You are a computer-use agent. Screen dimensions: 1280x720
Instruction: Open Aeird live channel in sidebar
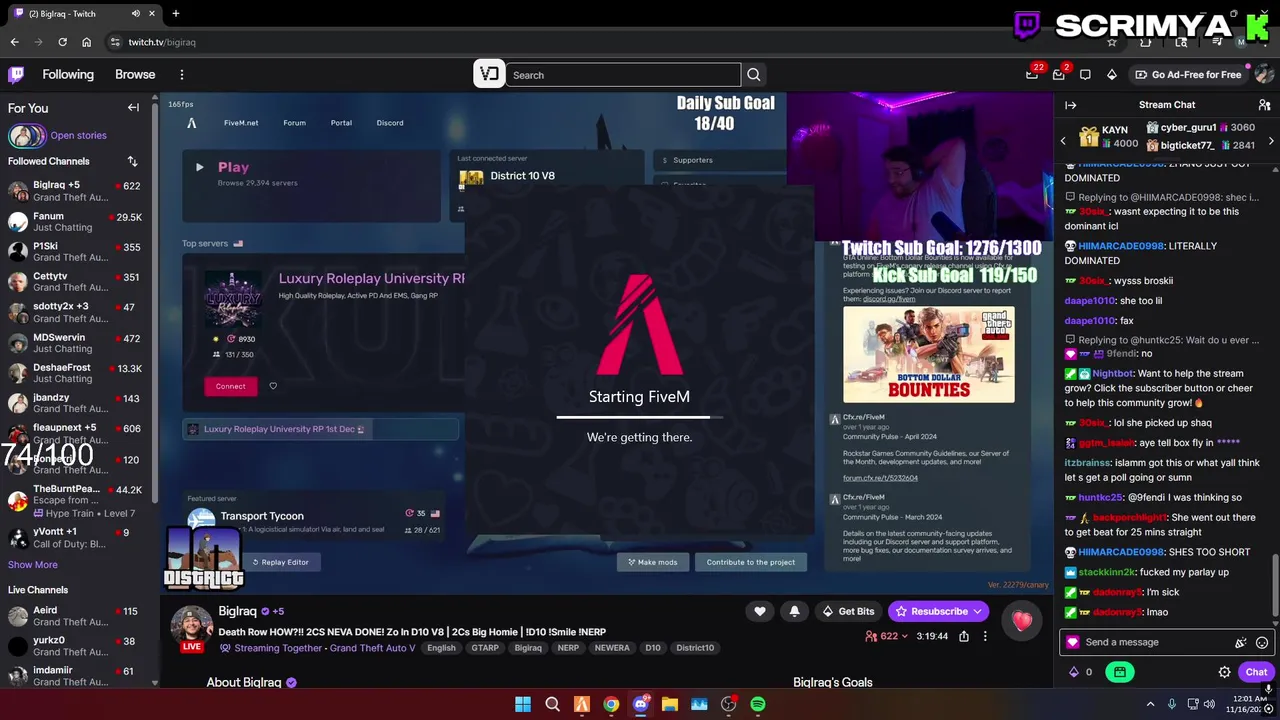click(76, 616)
